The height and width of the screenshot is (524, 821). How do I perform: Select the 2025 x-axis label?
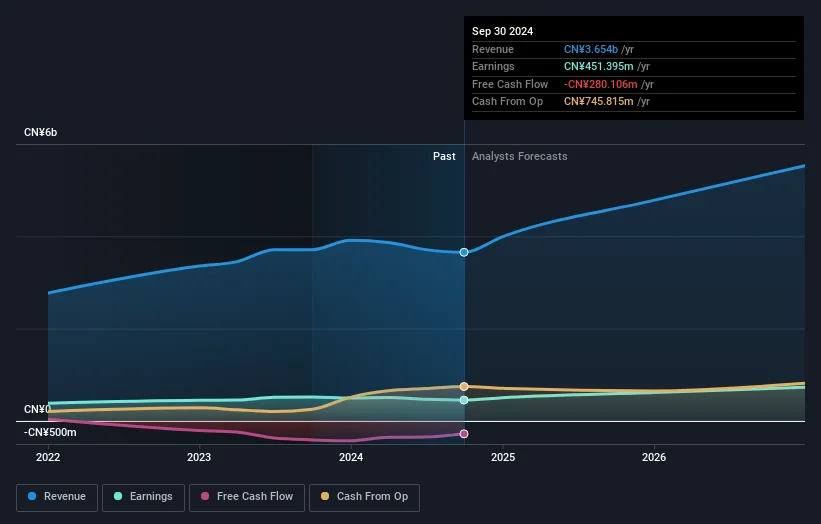[503, 457]
